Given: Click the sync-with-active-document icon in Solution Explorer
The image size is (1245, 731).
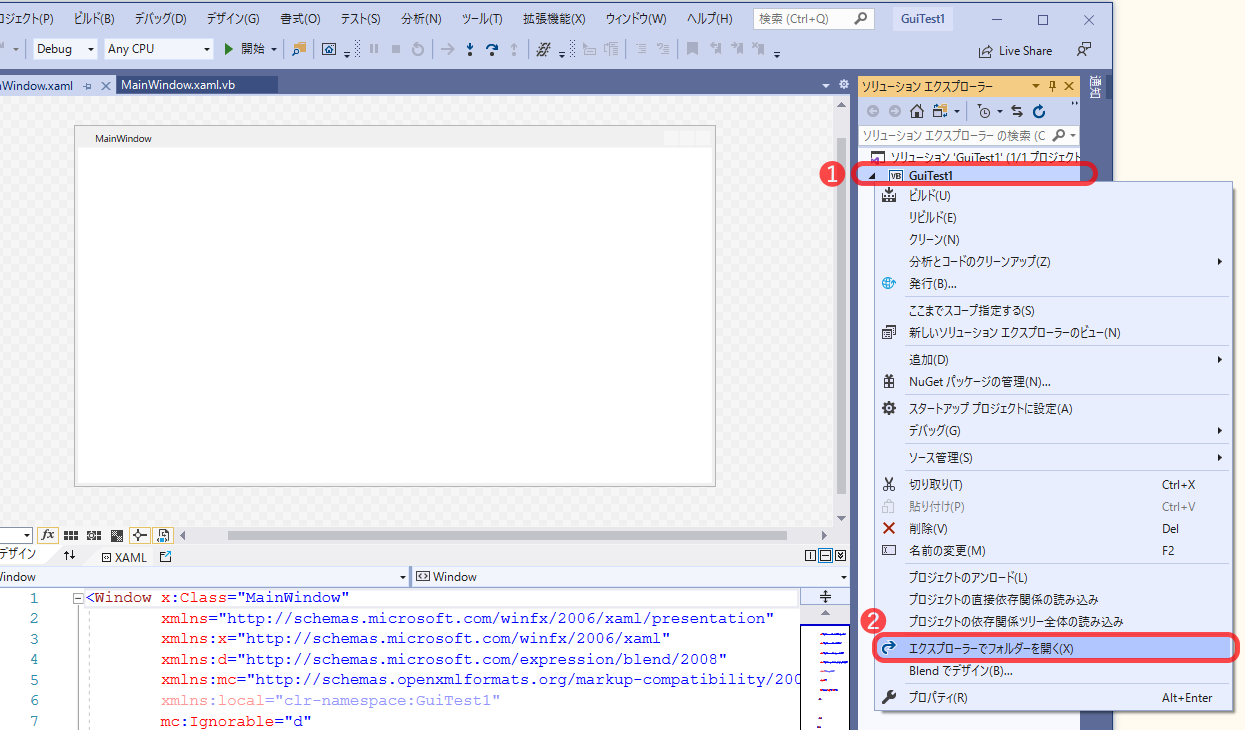Looking at the screenshot, I should (1018, 111).
